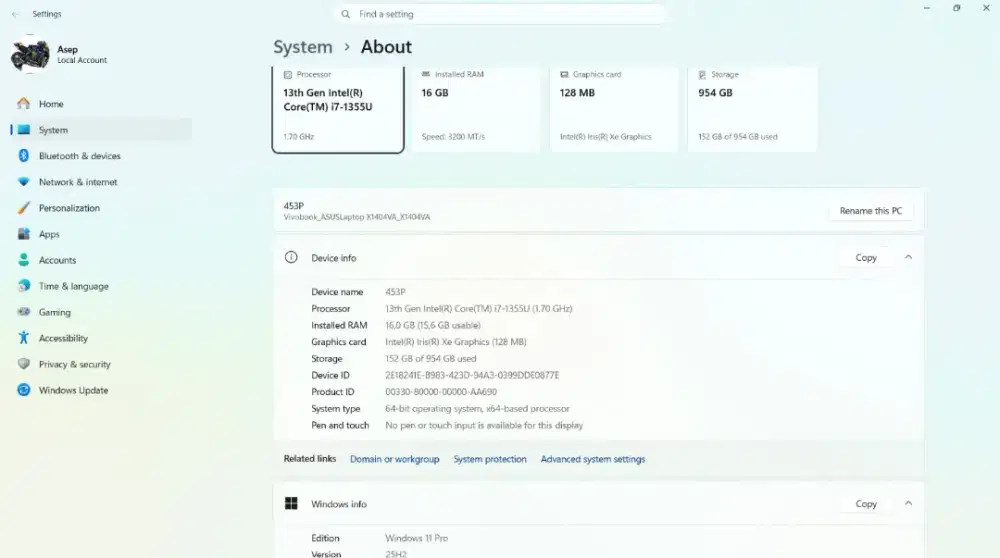
Task: Copy the Device info details
Action: pyautogui.click(x=865, y=258)
